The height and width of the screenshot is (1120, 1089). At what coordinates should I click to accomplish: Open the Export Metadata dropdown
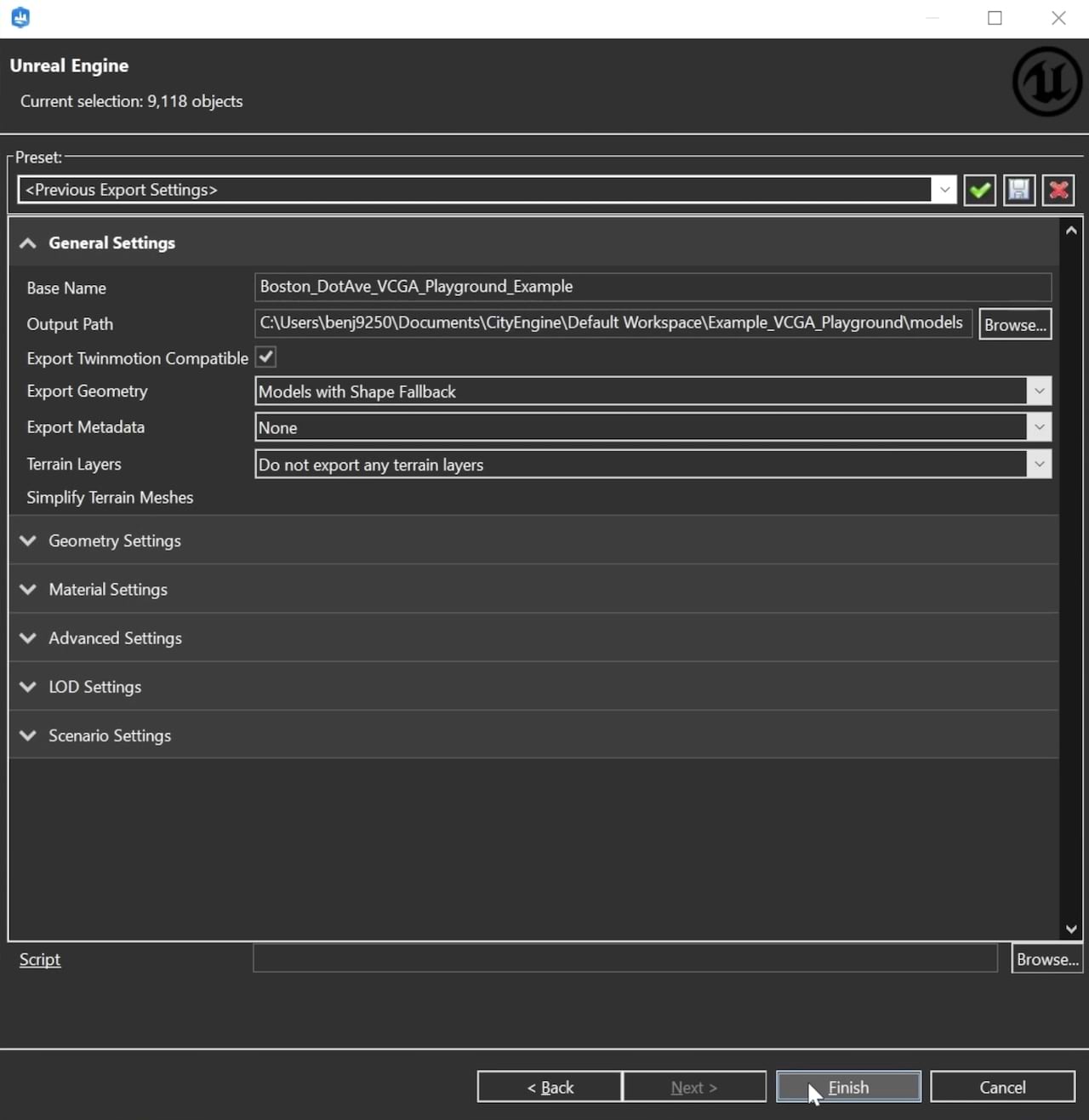[x=1039, y=427]
